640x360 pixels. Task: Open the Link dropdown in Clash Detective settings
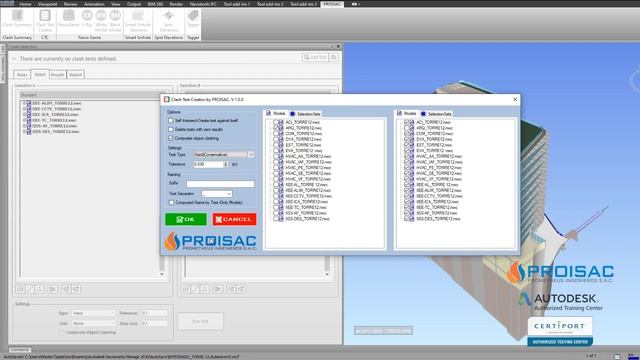click(93, 323)
